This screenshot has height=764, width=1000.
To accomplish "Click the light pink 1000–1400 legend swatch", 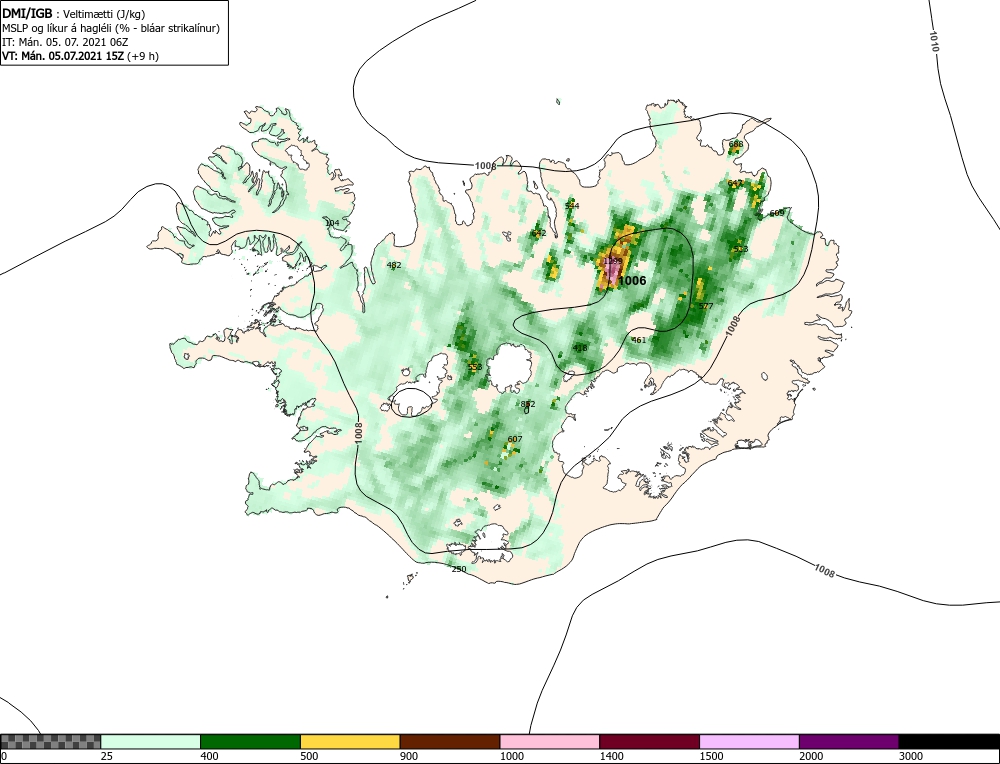I will 550,741.
